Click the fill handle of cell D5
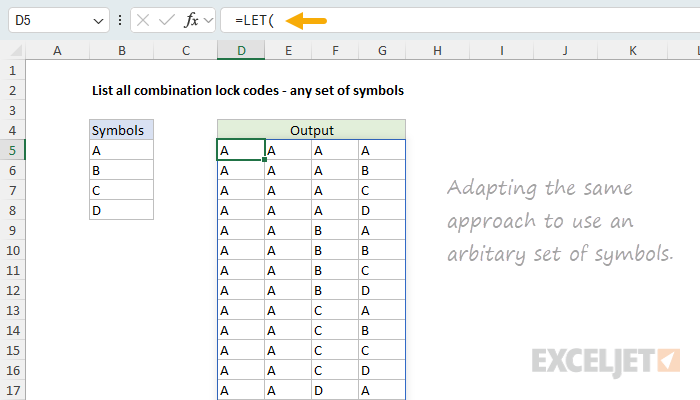The width and height of the screenshot is (700, 400). tap(265, 159)
